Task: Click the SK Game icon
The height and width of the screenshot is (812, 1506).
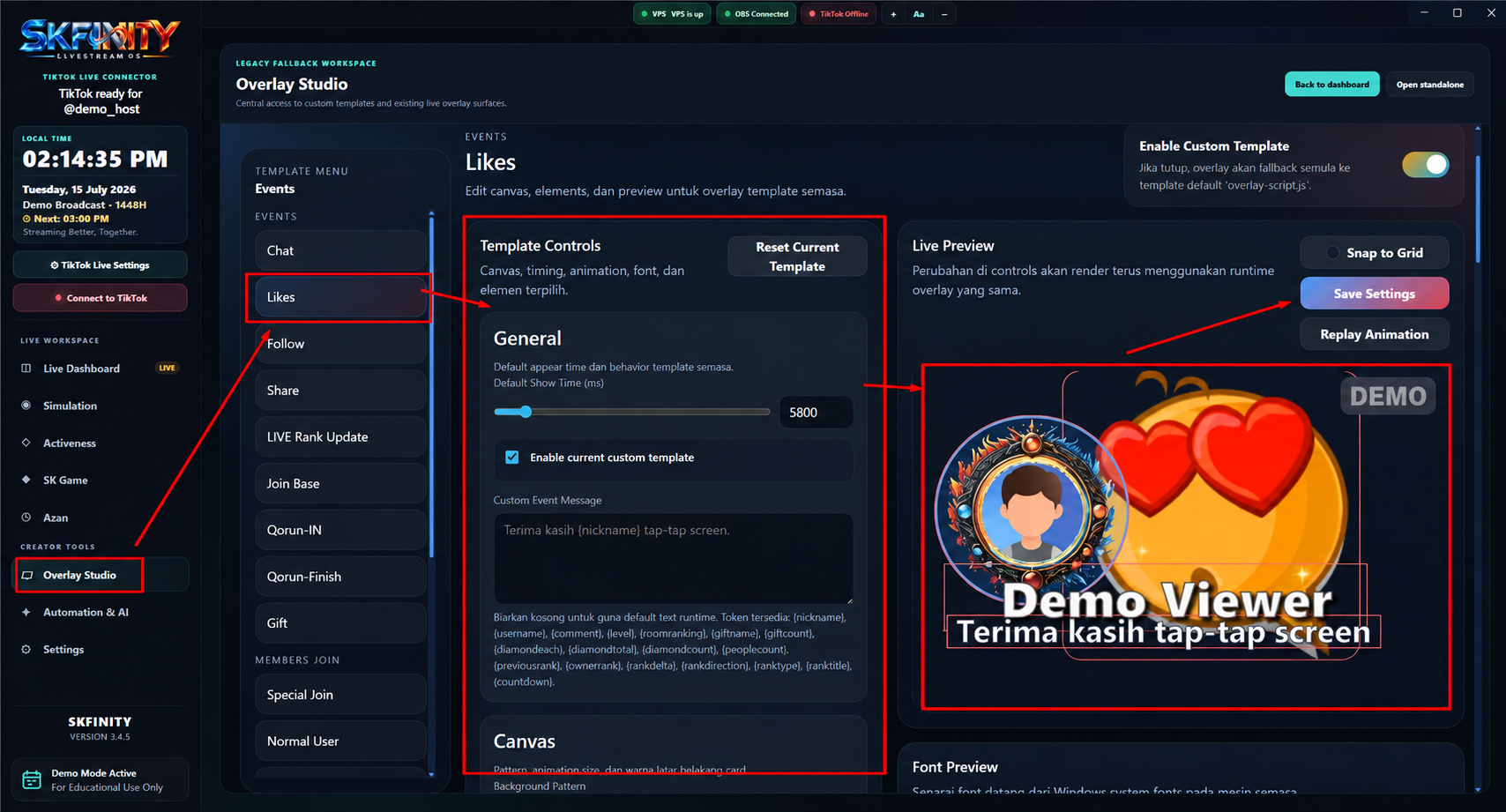Action: coord(26,480)
